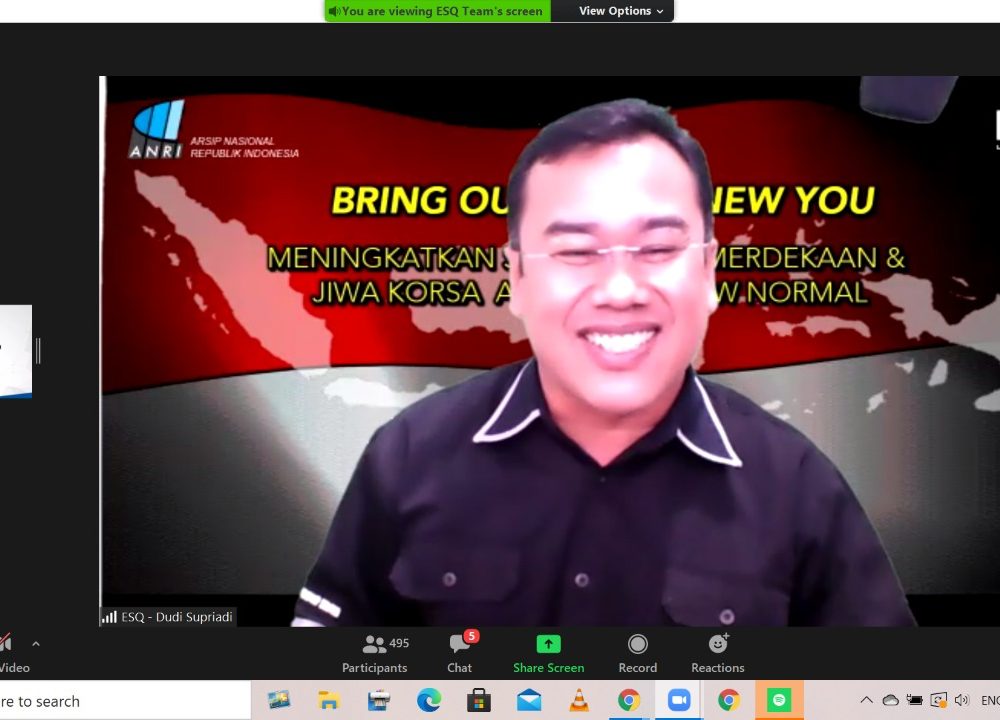Viewport: 1000px width, 720px height.
Task: Open Microsoft Edge from the taskbar
Action: click(x=429, y=700)
